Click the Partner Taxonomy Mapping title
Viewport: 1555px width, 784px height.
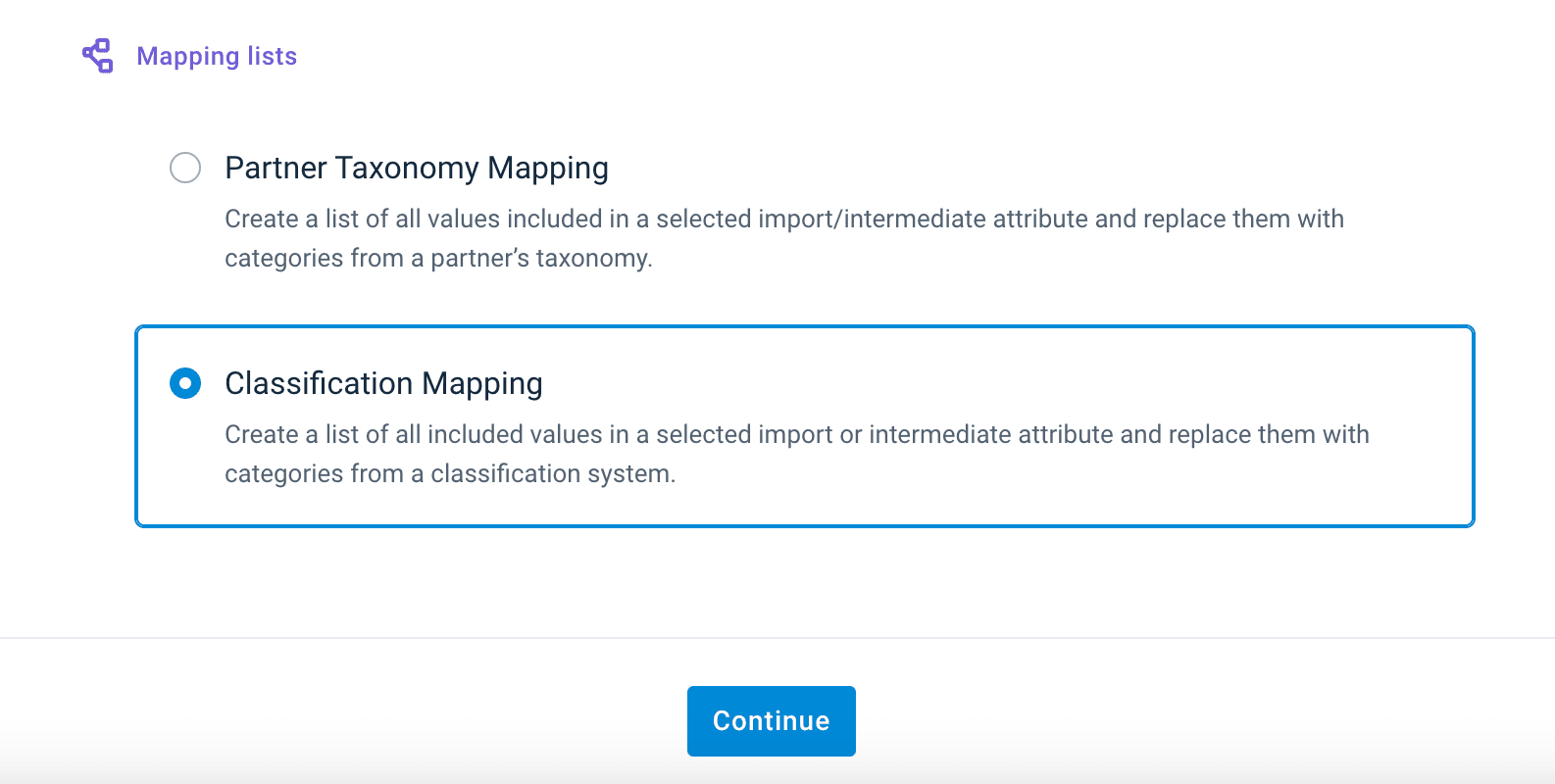point(417,168)
